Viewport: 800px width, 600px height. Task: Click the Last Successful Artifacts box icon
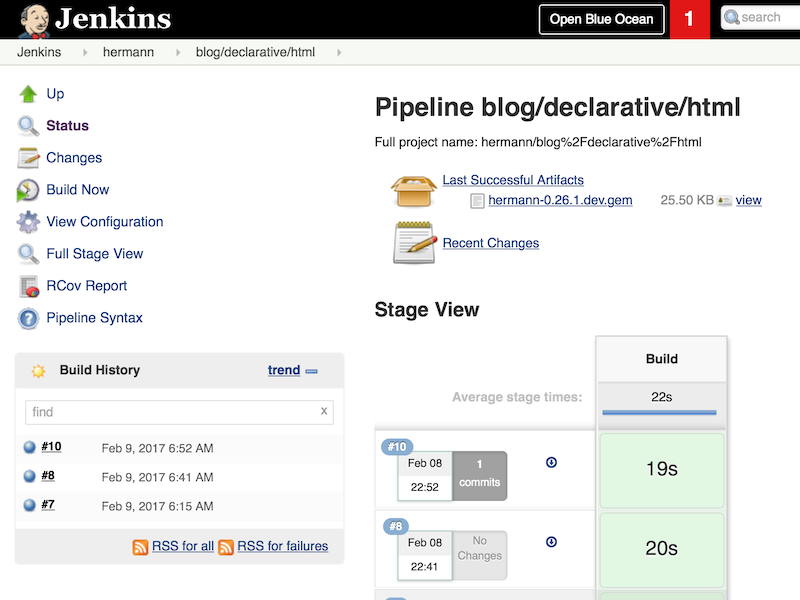414,189
